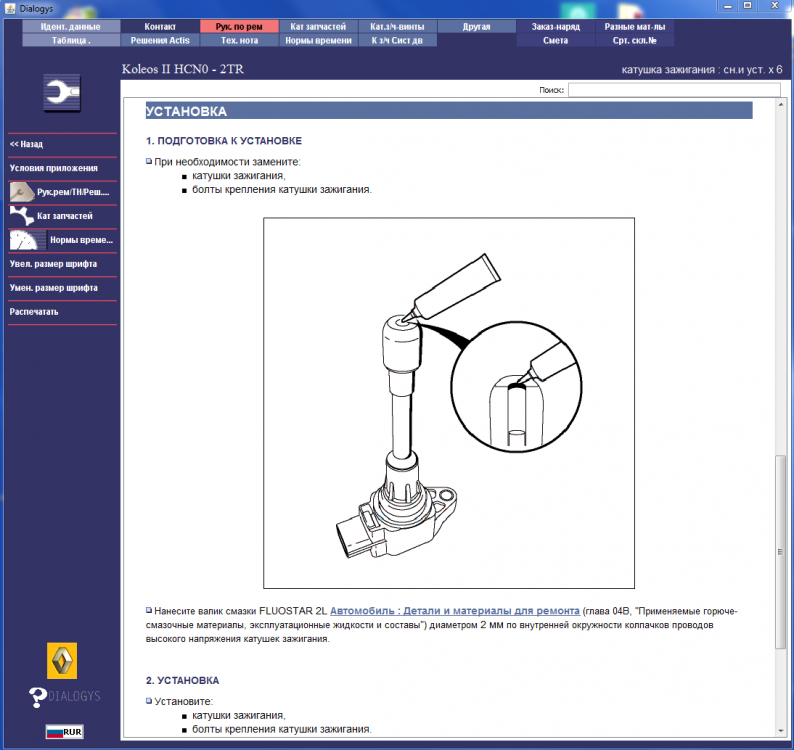
Task: Click the Поиск search input field
Action: click(x=674, y=90)
